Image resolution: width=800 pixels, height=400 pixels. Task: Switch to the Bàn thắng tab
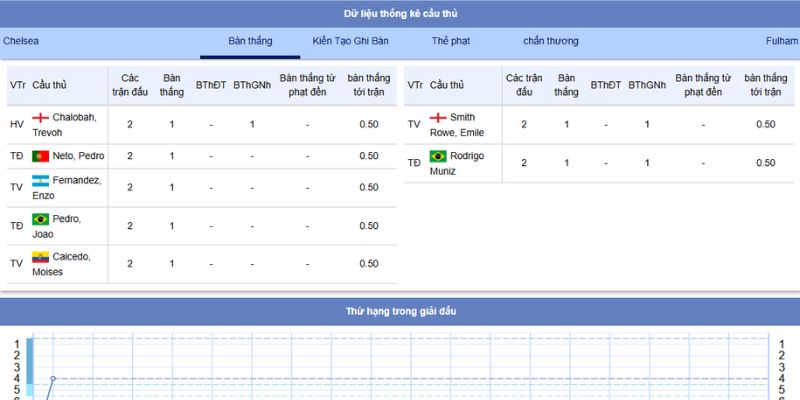pyautogui.click(x=250, y=41)
